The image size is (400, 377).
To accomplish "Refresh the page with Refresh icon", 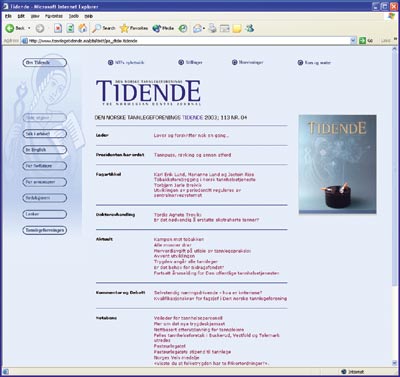I will click(x=70, y=28).
